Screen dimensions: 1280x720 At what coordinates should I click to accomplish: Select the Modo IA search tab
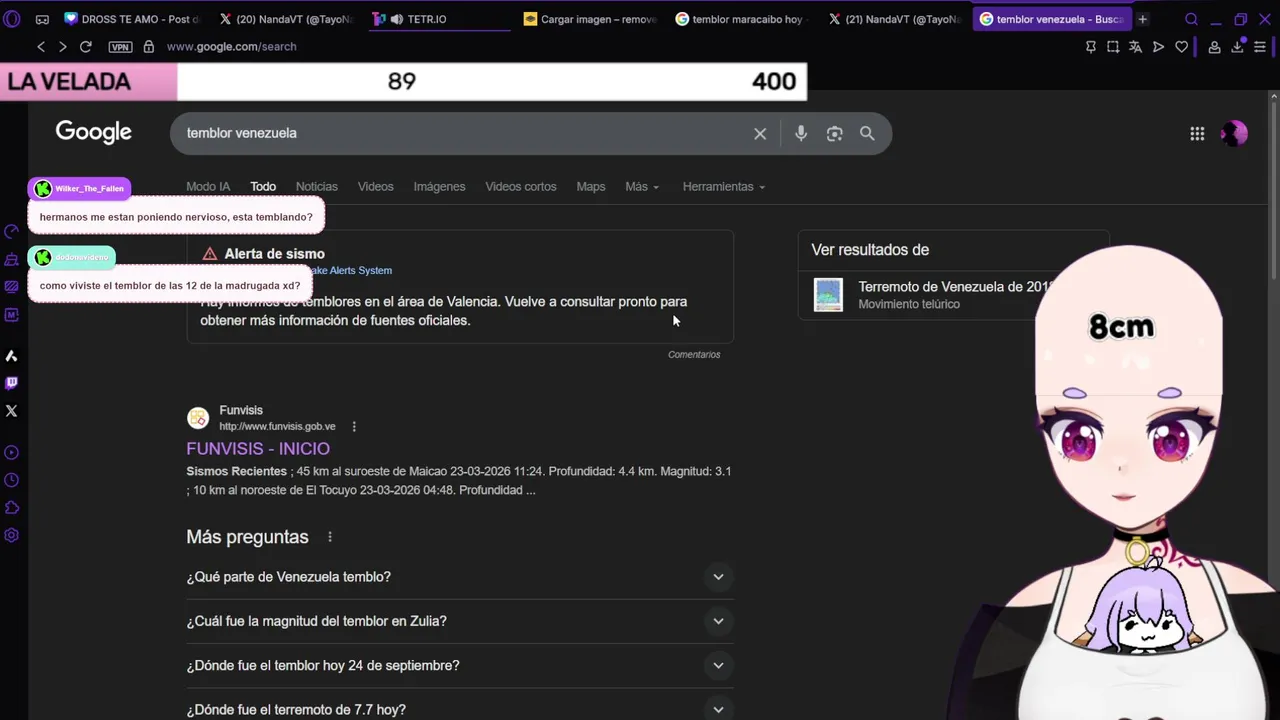208,187
